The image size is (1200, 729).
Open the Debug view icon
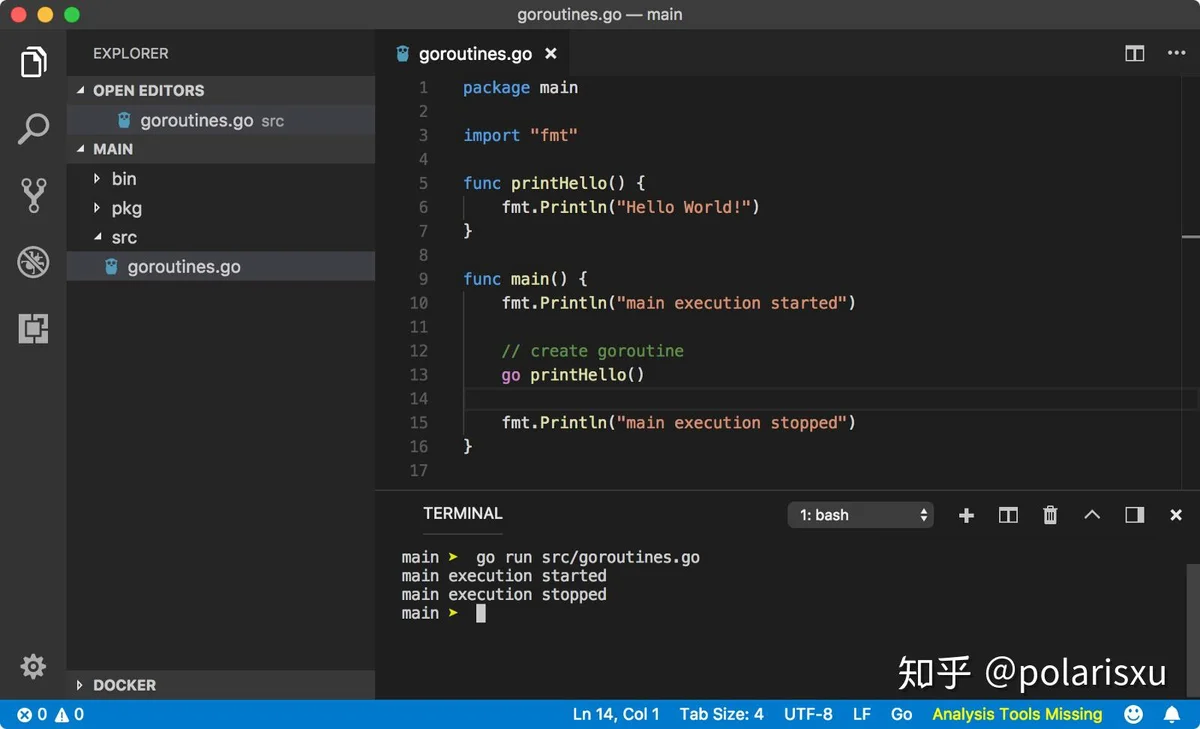(x=33, y=262)
